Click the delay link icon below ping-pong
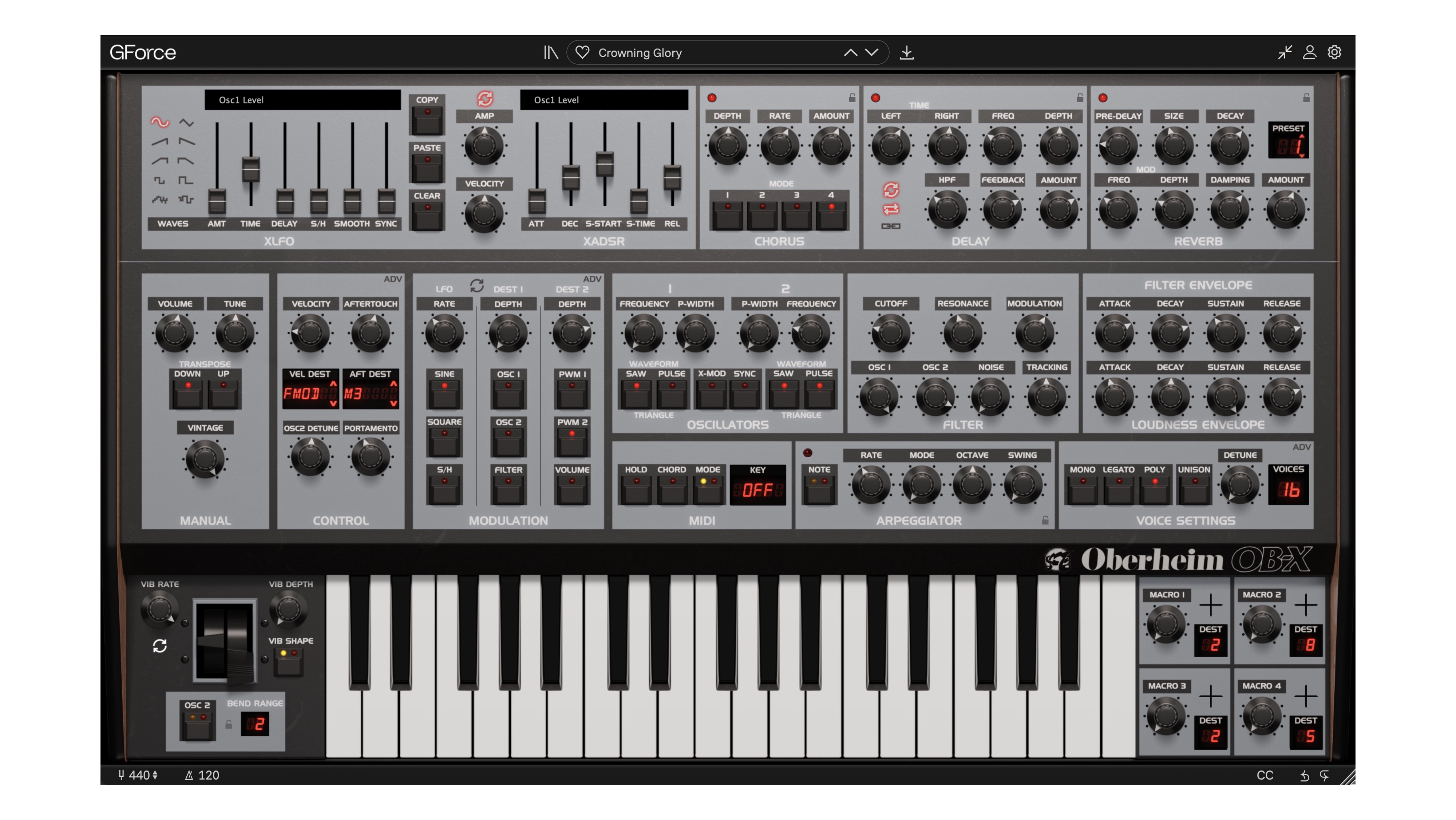This screenshot has height=820, width=1456. coord(891,226)
